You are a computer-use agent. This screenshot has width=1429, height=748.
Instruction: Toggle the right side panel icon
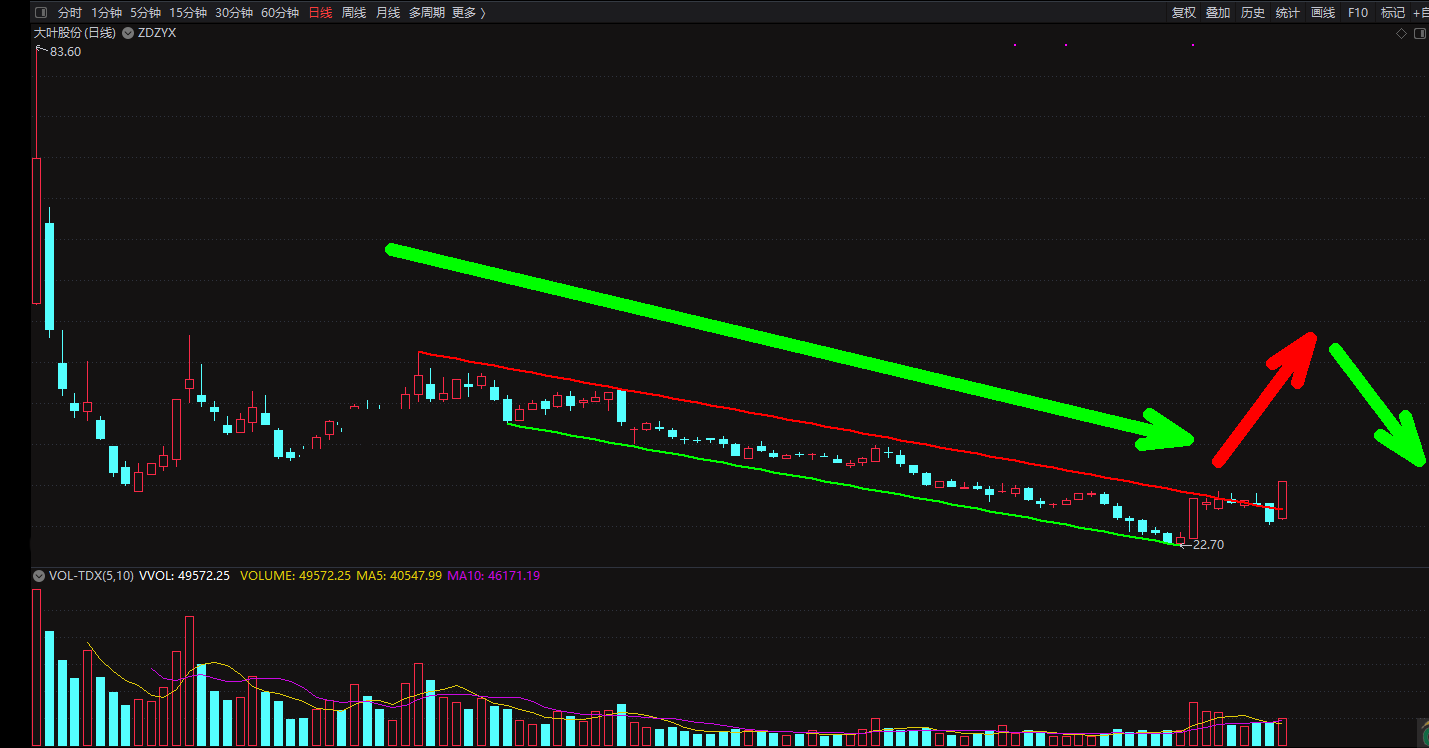coord(1420,34)
